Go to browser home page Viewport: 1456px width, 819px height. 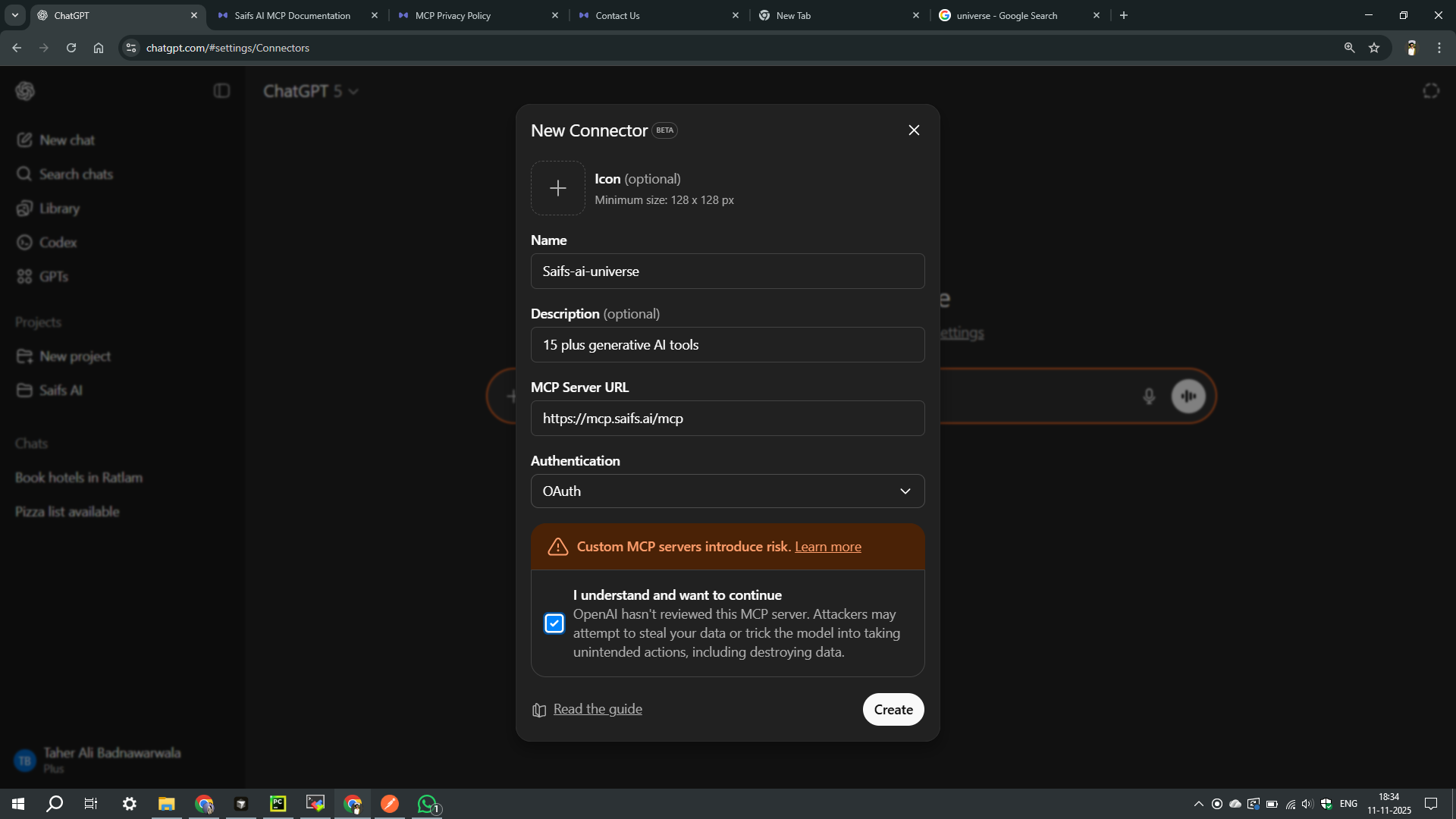(x=99, y=48)
